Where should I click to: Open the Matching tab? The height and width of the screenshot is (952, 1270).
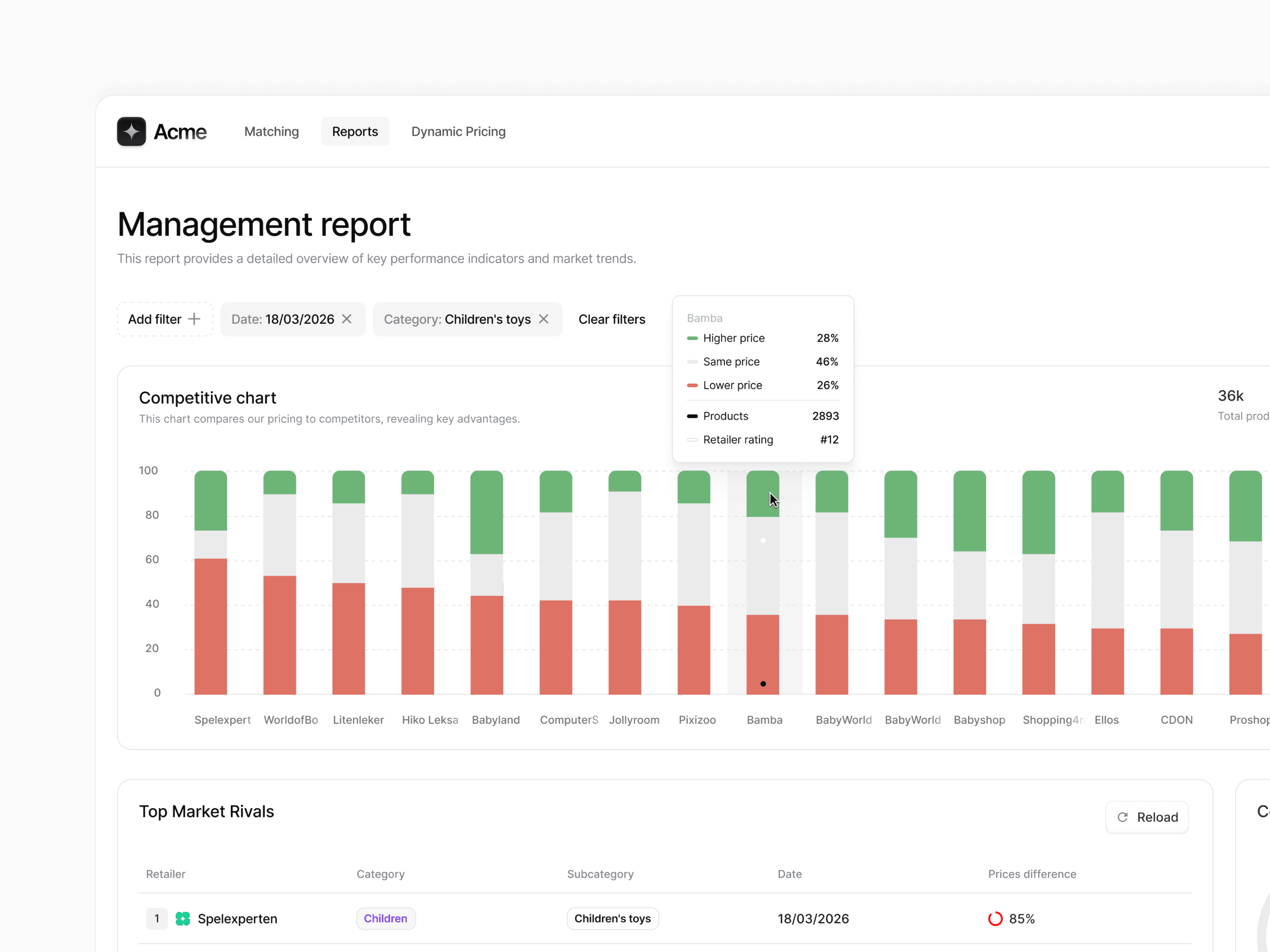271,131
